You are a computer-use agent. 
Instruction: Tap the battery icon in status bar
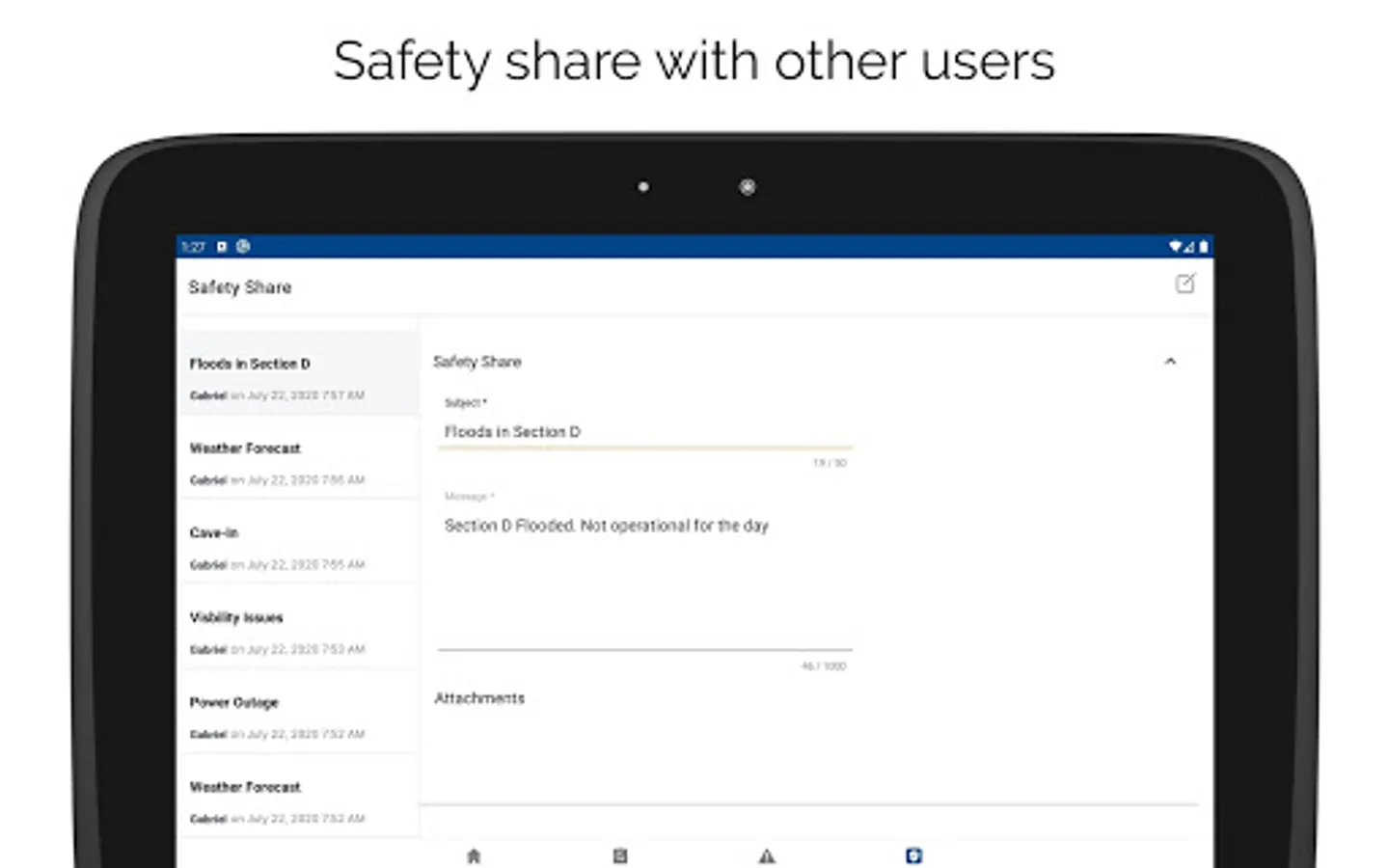tap(1203, 247)
